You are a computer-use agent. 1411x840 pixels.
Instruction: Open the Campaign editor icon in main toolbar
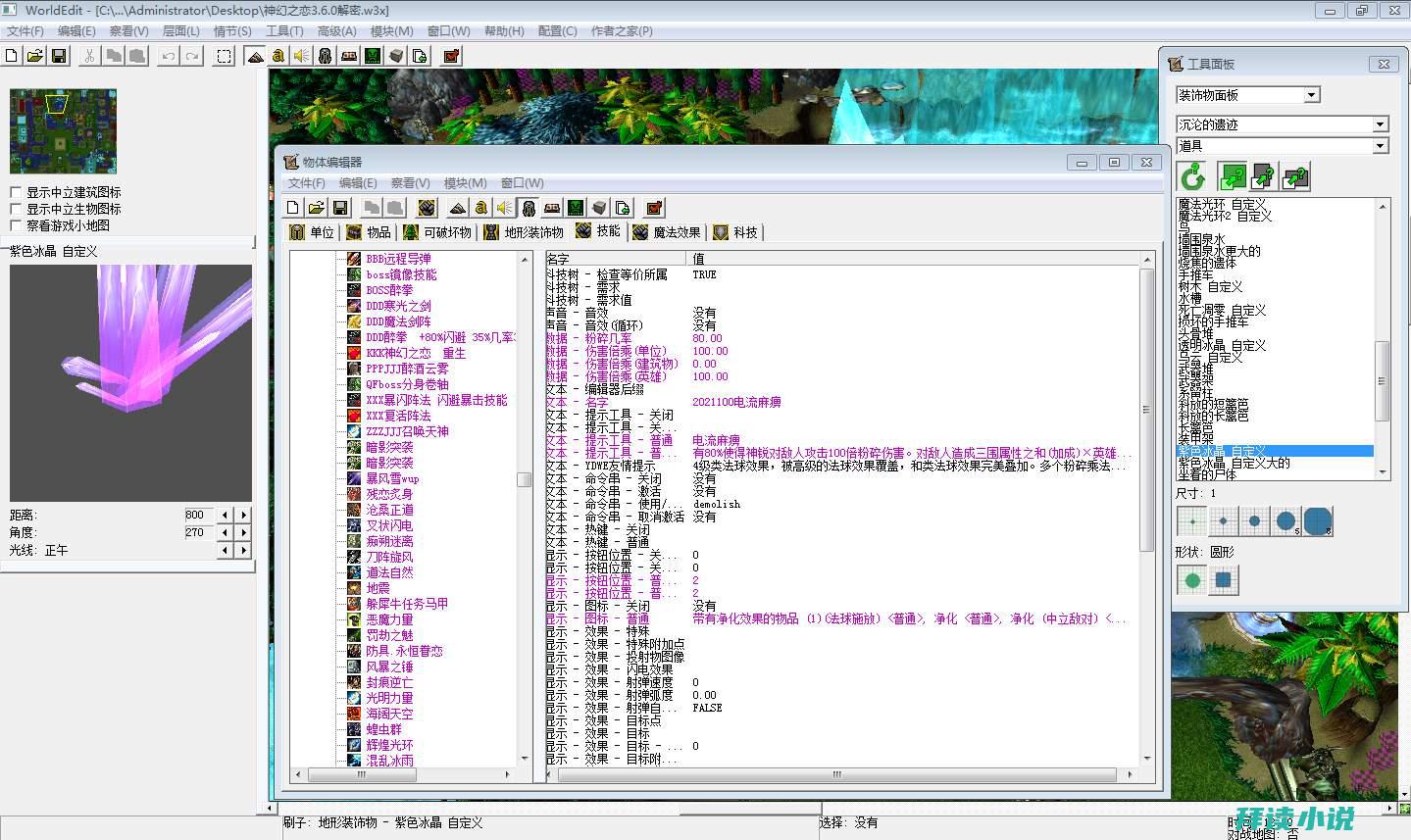349,56
